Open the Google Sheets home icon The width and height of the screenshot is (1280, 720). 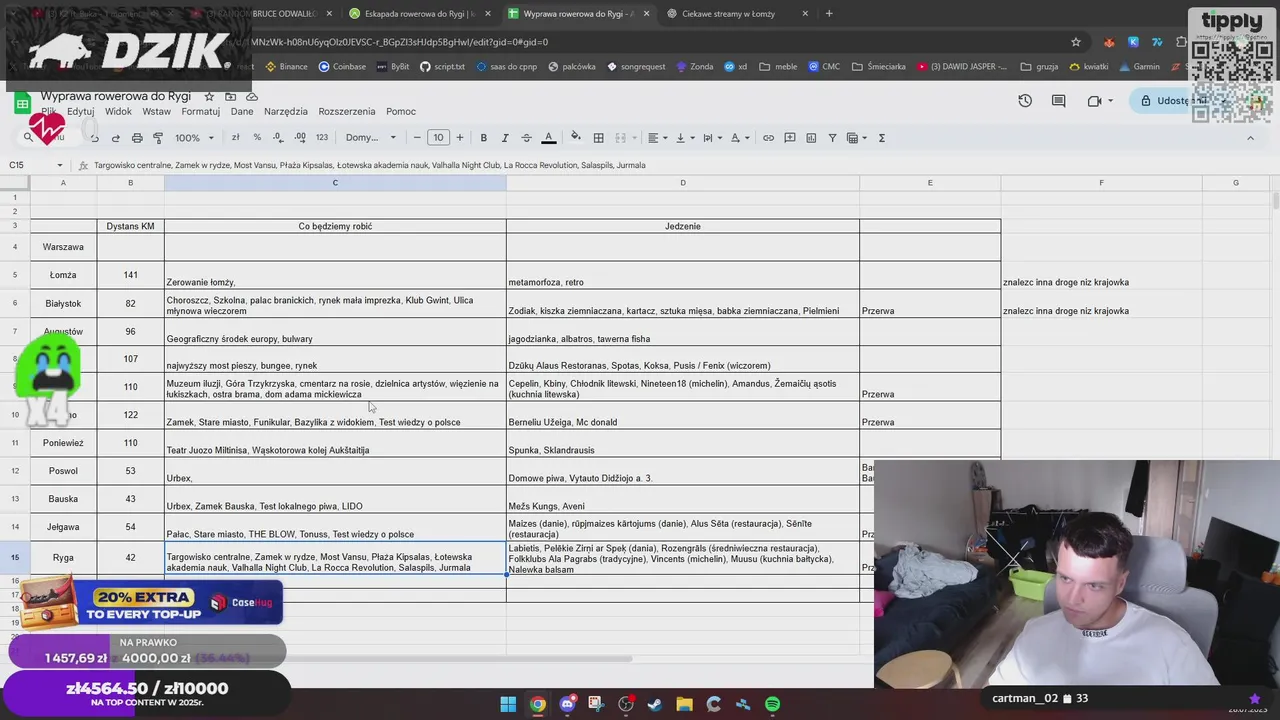[x=22, y=102]
